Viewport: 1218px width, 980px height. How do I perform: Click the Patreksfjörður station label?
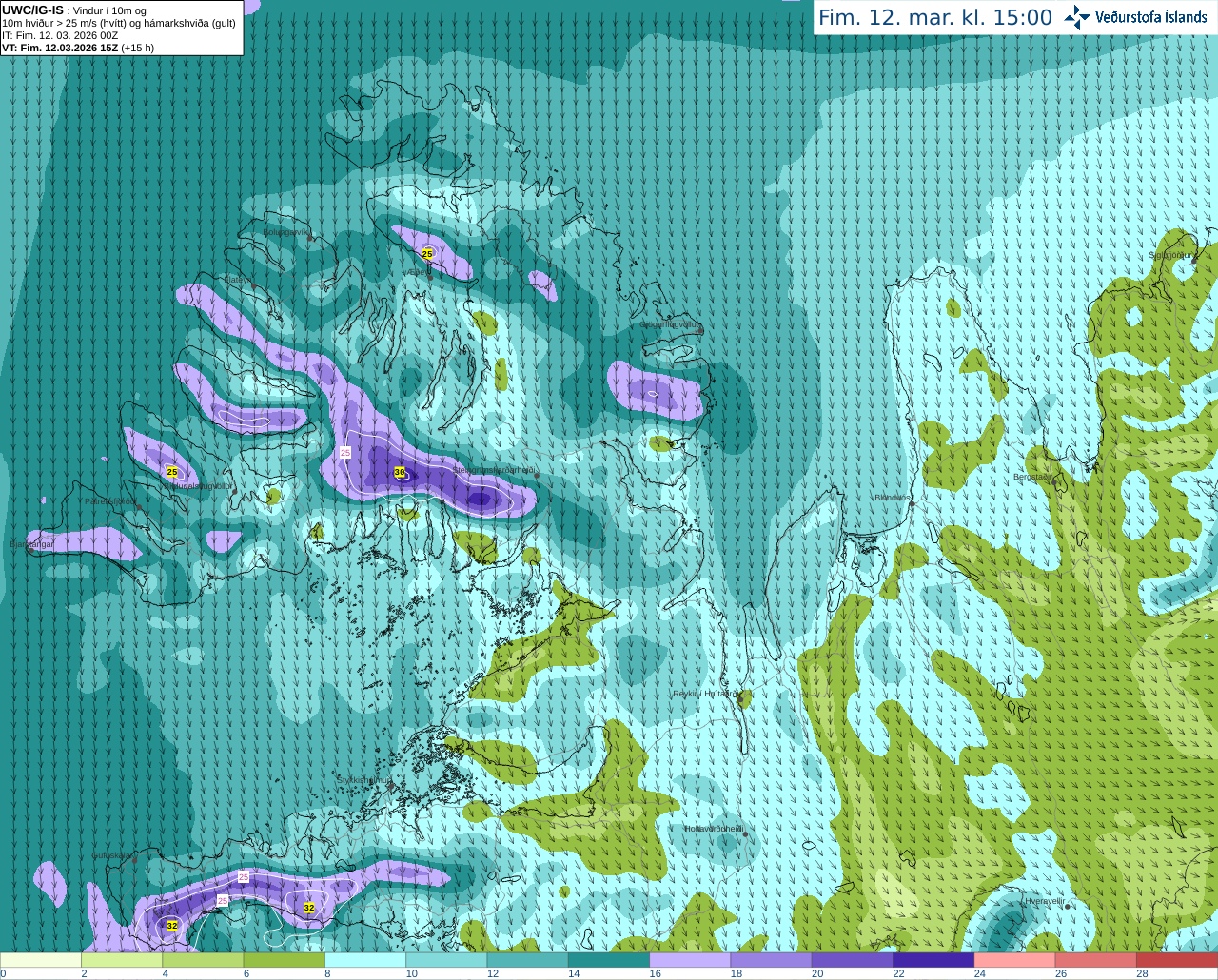pyautogui.click(x=110, y=501)
